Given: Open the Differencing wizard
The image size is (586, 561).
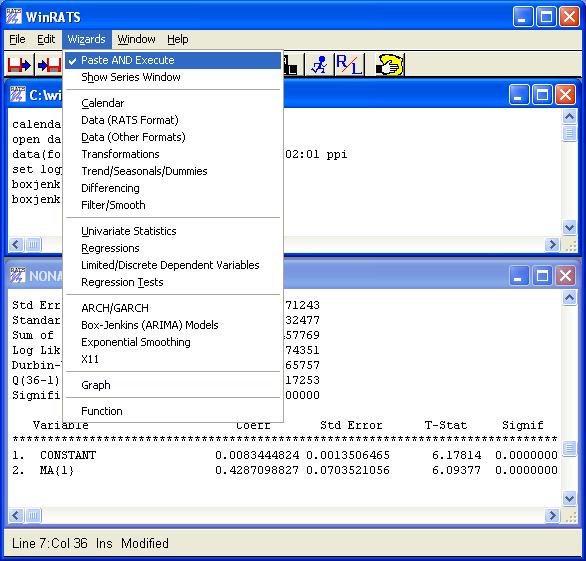Looking at the screenshot, I should tap(173, 188).
